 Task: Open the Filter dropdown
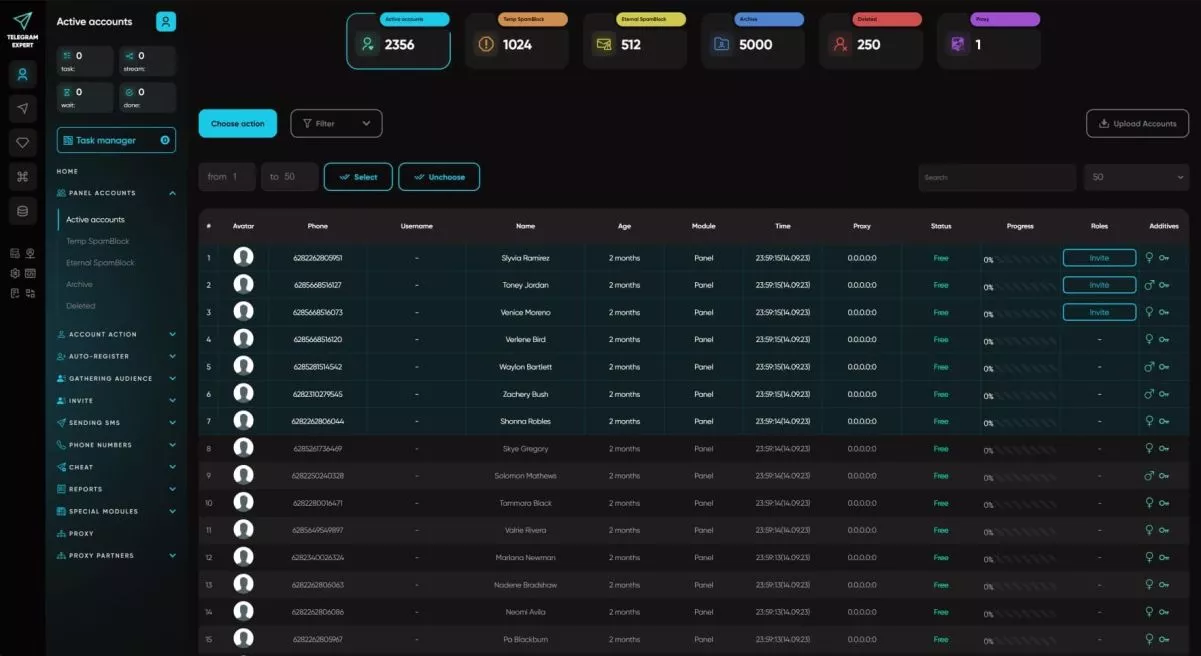336,123
